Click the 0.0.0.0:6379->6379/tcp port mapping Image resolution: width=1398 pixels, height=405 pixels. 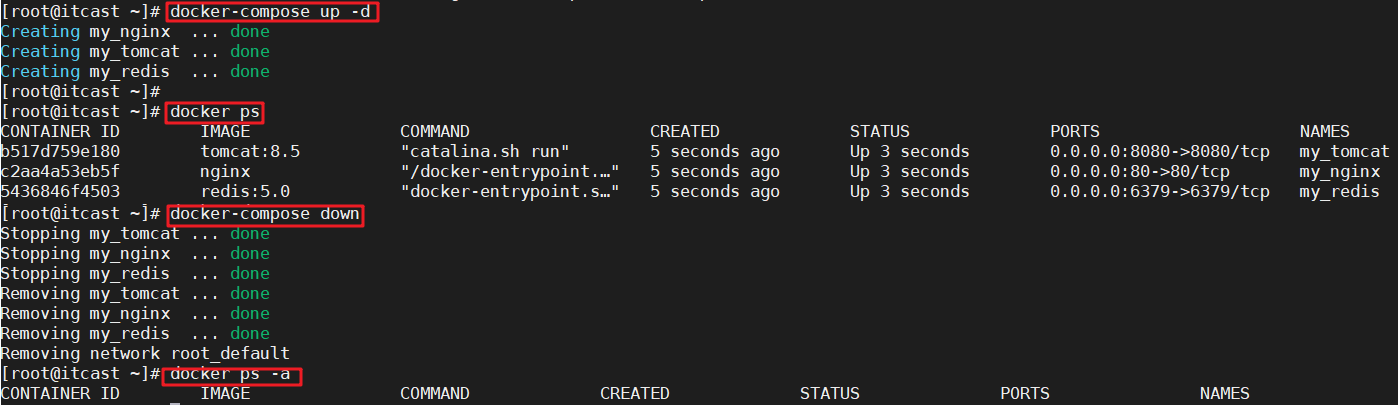(1159, 192)
